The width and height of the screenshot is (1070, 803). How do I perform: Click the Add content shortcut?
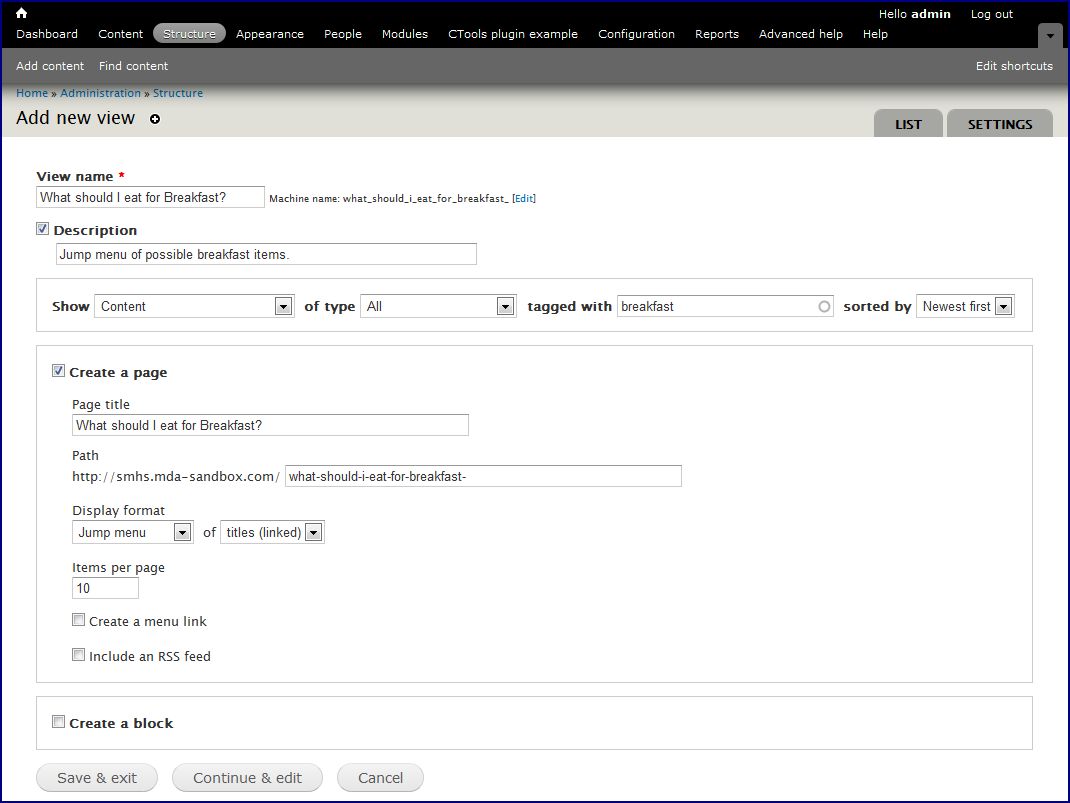click(50, 66)
